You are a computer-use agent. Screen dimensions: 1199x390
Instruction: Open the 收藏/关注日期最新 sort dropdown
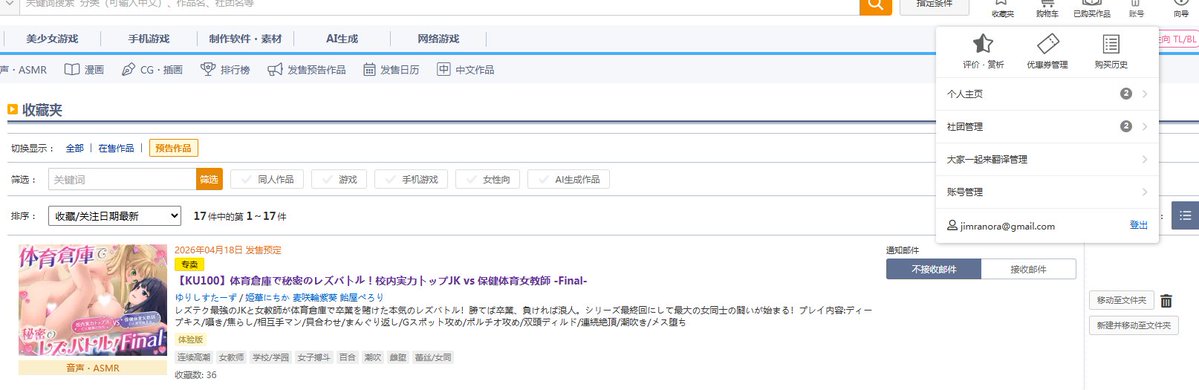coord(115,216)
